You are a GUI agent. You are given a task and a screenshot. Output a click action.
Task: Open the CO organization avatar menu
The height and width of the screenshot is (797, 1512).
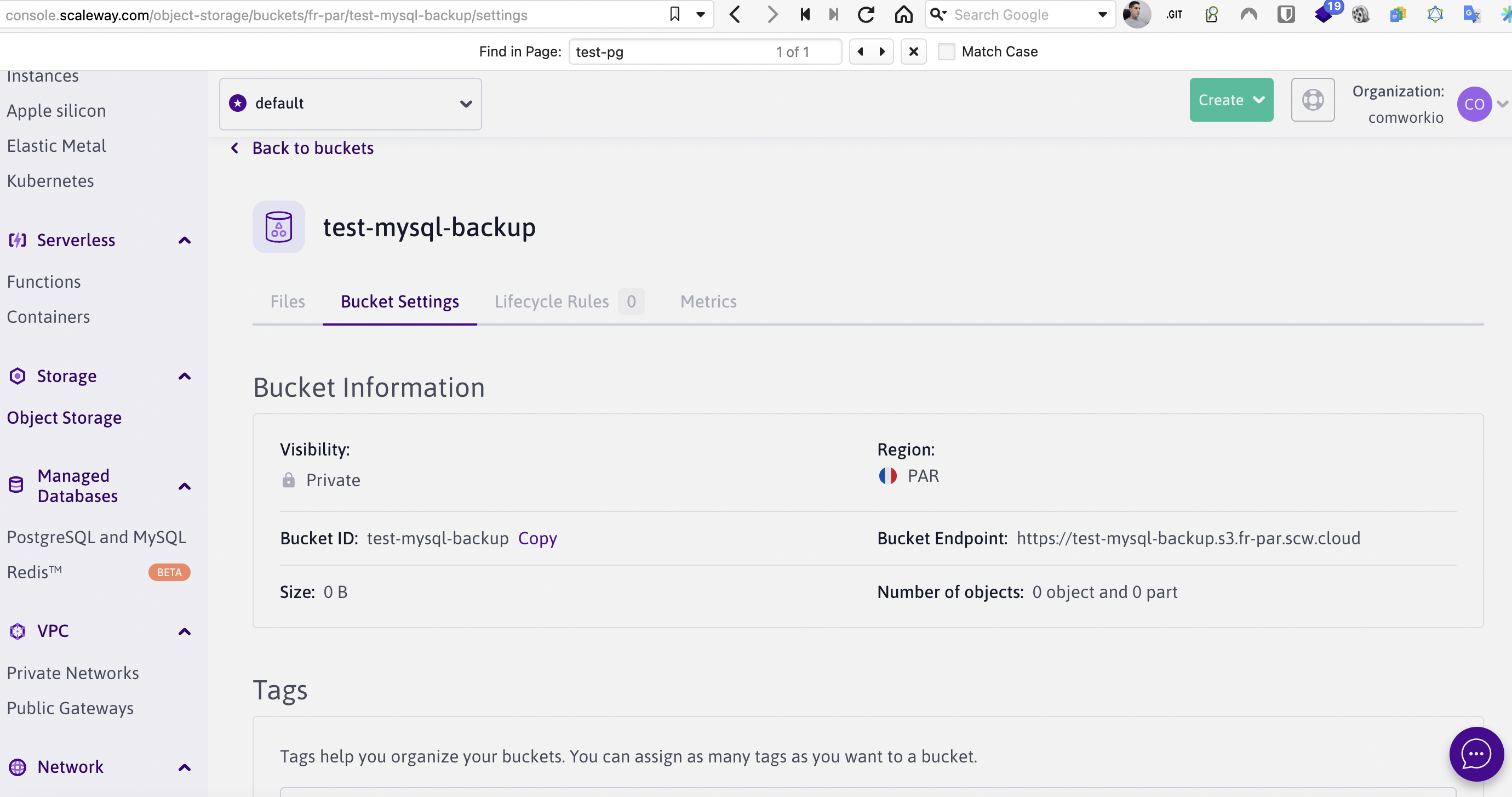tap(1474, 104)
